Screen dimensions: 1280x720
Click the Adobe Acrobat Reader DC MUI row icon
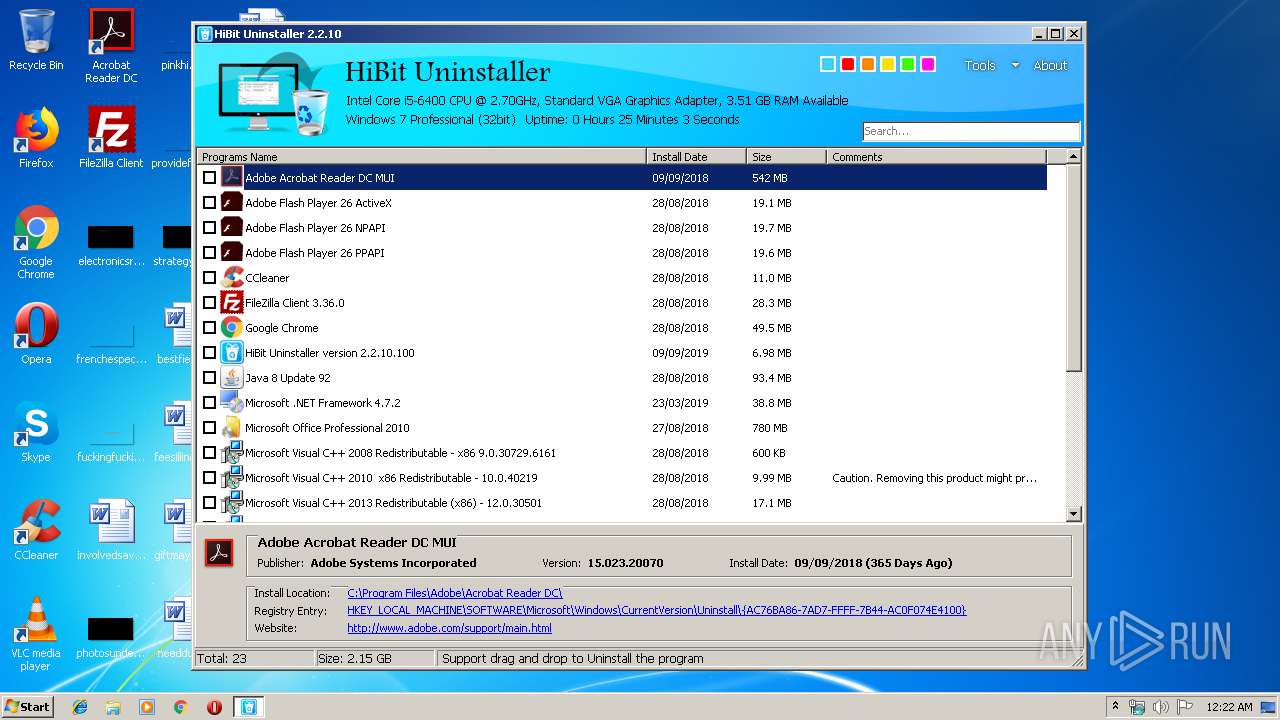coord(232,177)
